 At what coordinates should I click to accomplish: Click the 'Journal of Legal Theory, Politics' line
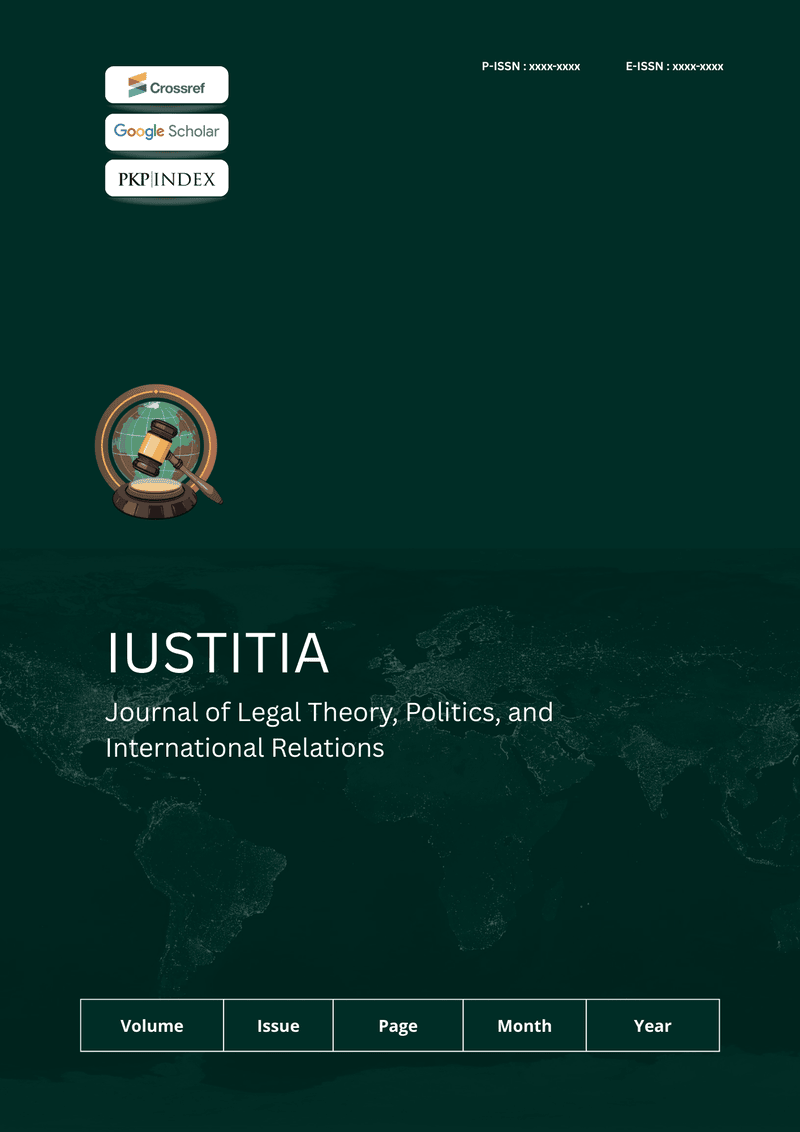(329, 713)
